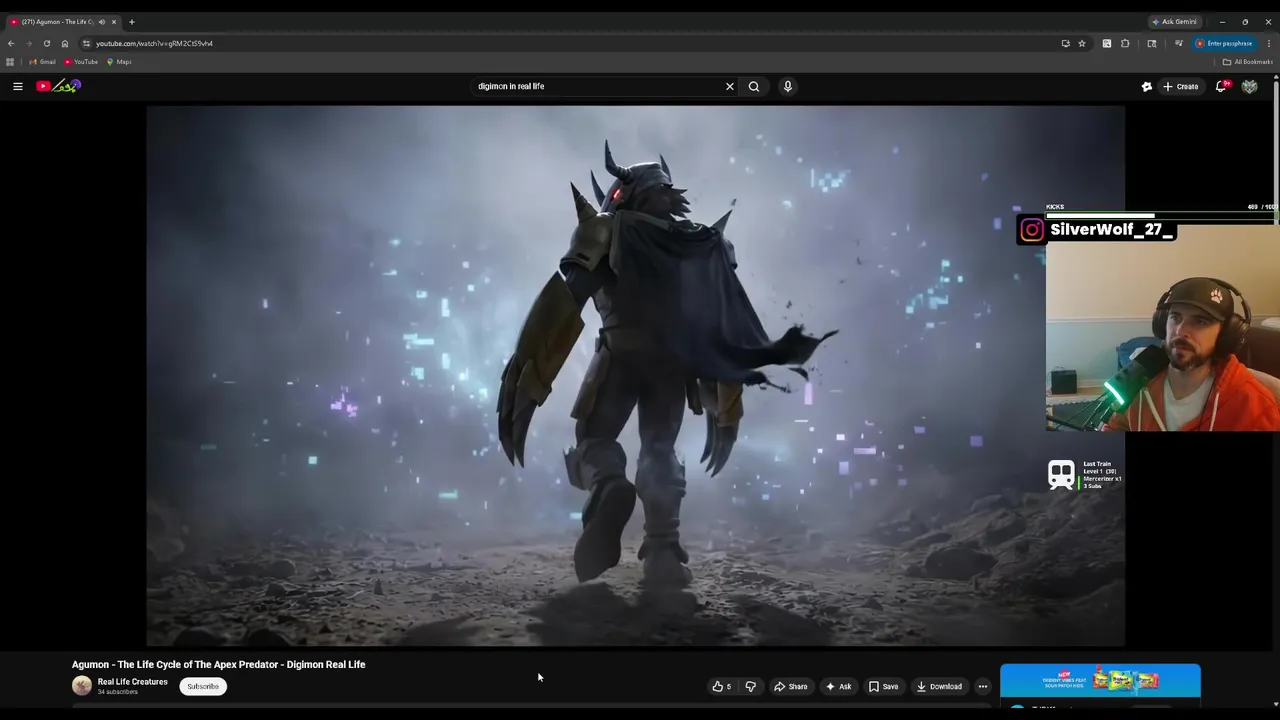Go back in browser history

11,43
